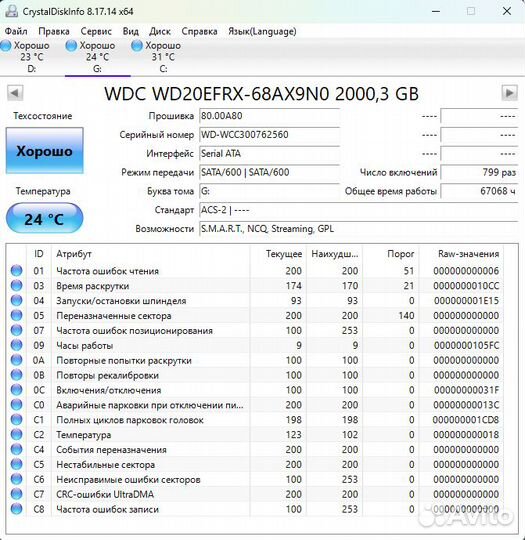525x540 pixels.
Task: Click status icon for attribute 0A
Action: tap(16, 360)
